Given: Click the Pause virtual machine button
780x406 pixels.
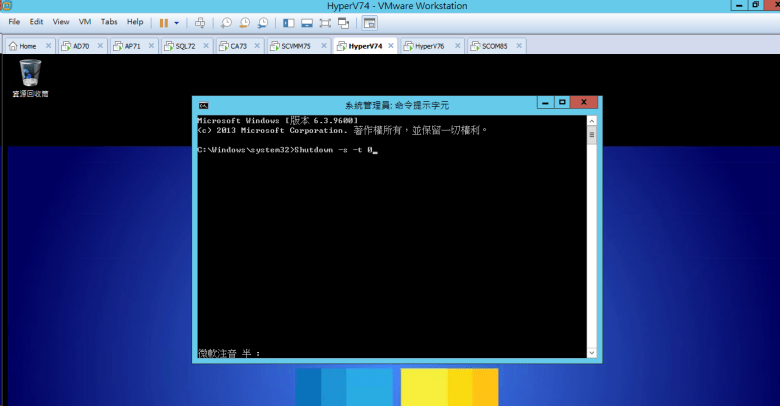Looking at the screenshot, I should pos(164,21).
